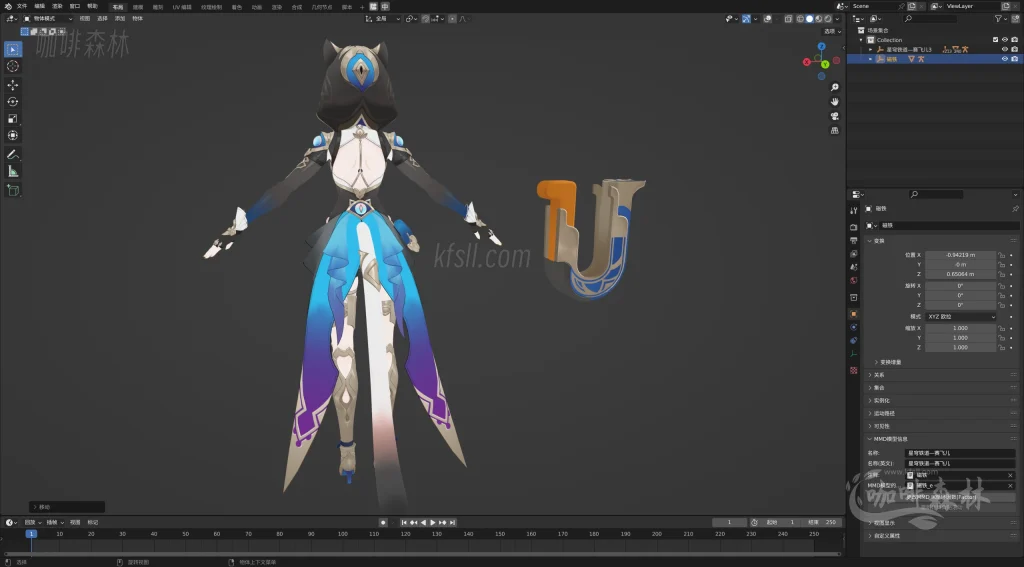
Task: Switch to the UV 编辑 workspace tab
Action: coord(182,7)
